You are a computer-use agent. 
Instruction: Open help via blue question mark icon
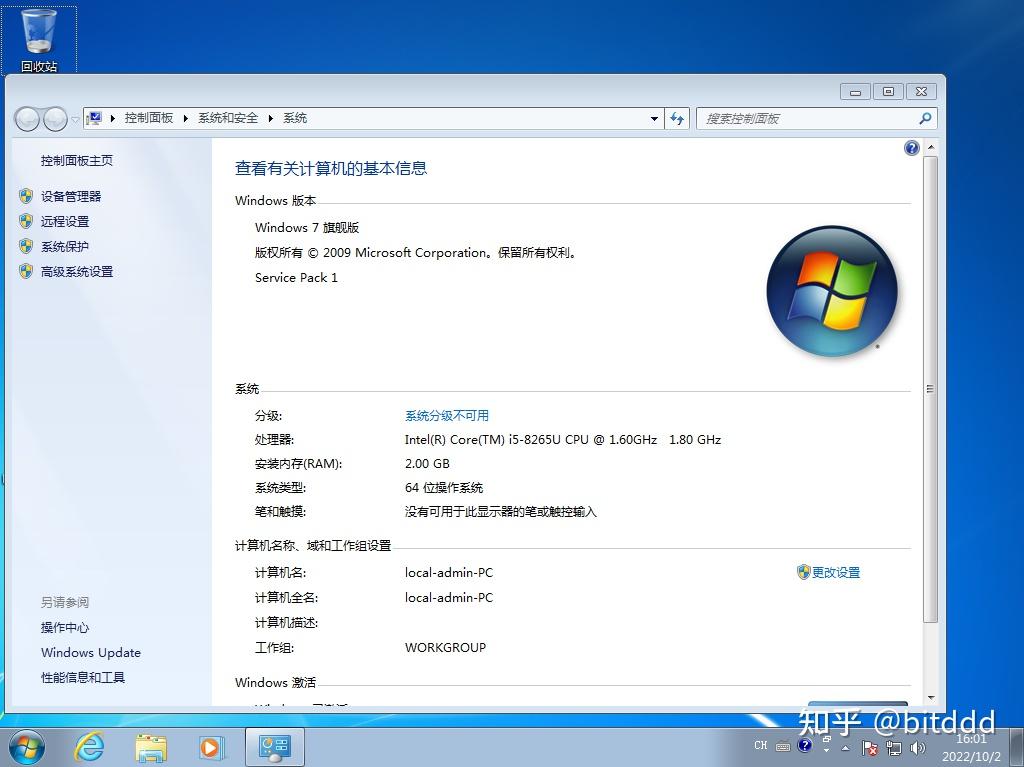point(912,148)
